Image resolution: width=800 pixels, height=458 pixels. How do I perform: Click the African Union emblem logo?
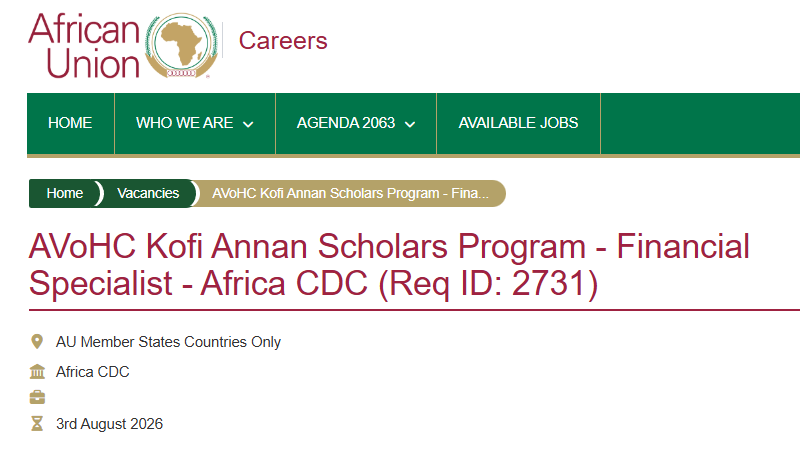(x=181, y=45)
